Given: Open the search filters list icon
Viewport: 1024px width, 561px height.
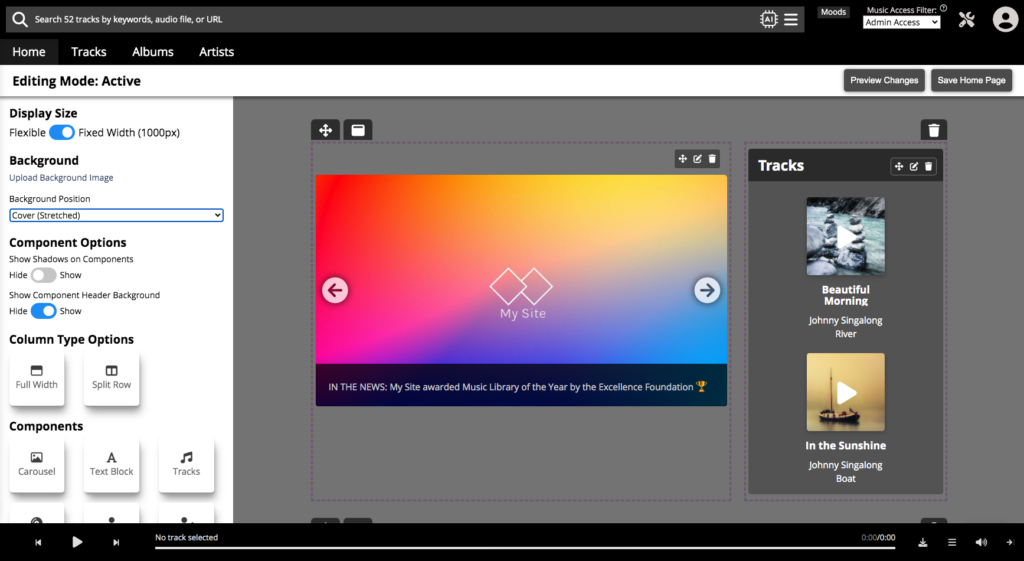Looking at the screenshot, I should (x=791, y=20).
